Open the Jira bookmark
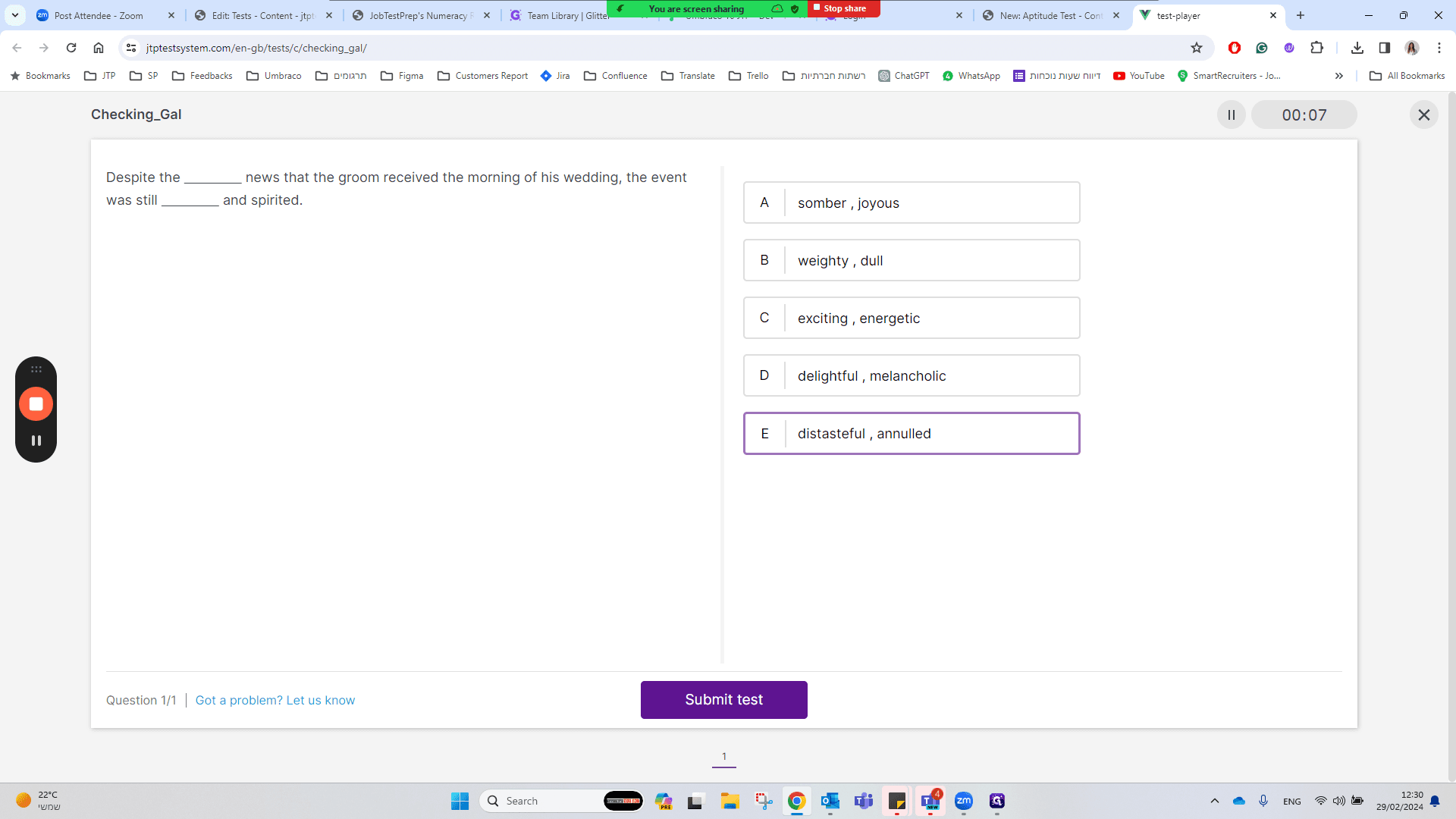 coord(554,76)
